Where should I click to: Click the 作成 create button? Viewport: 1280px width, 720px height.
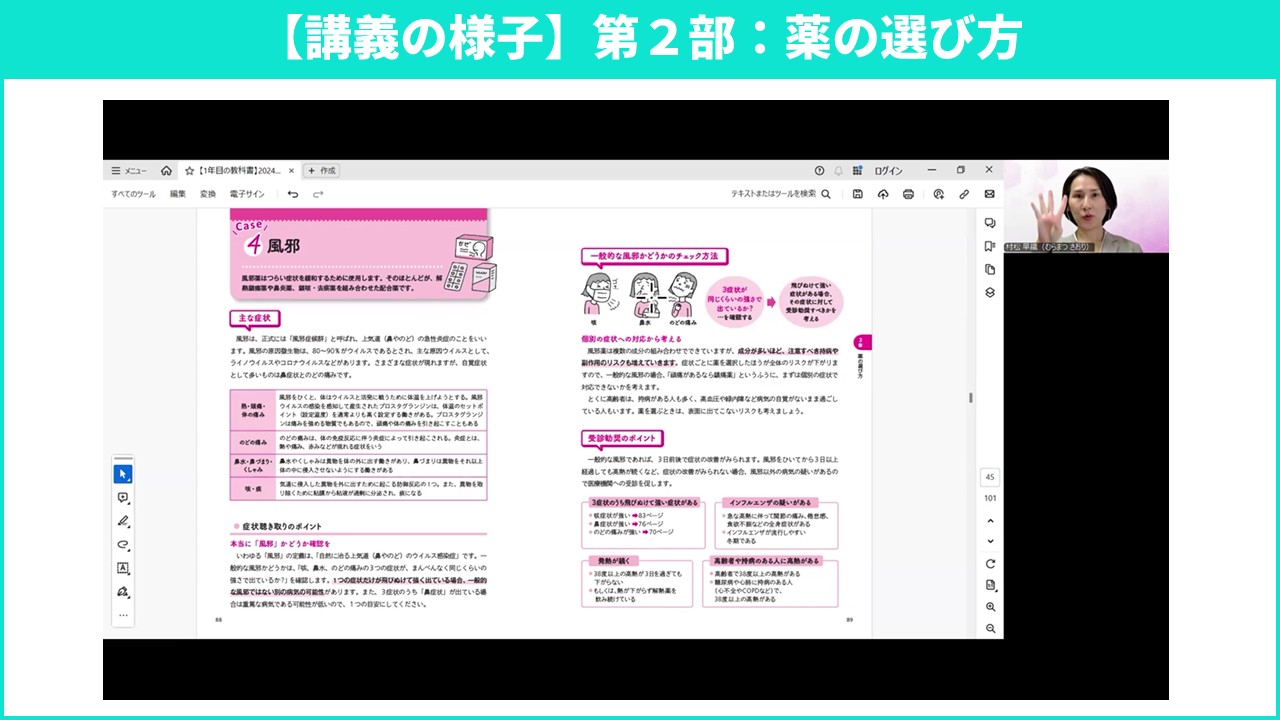[322, 171]
